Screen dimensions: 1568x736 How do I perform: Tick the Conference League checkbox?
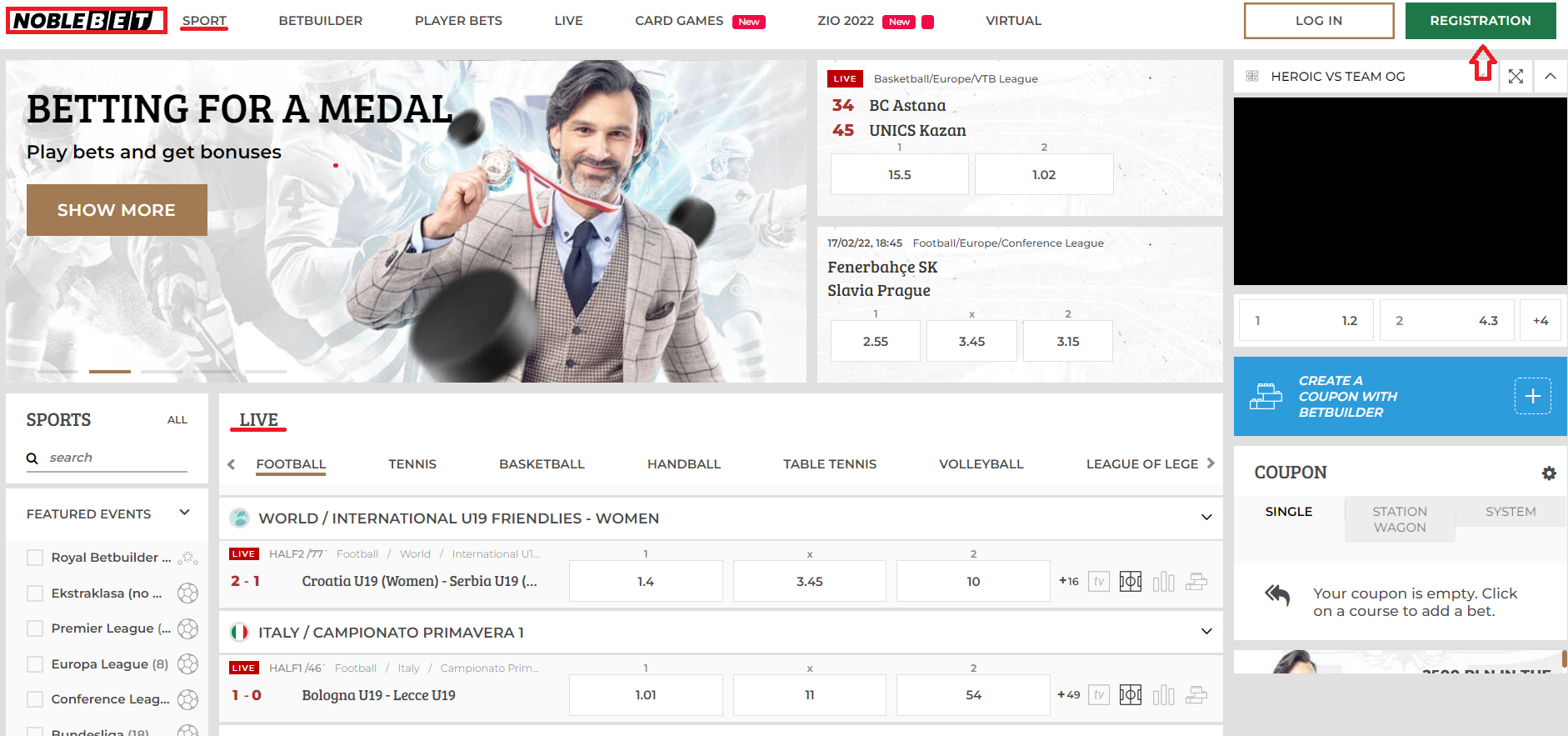(35, 699)
